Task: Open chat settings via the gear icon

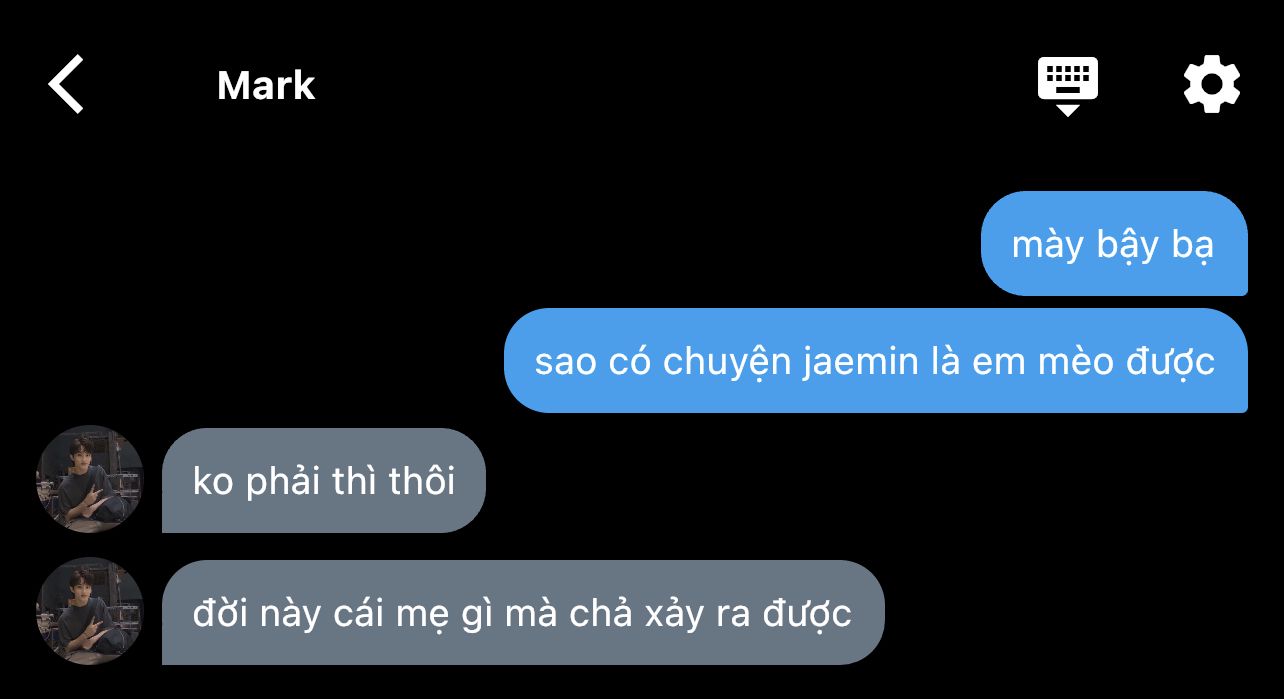Action: [x=1212, y=85]
